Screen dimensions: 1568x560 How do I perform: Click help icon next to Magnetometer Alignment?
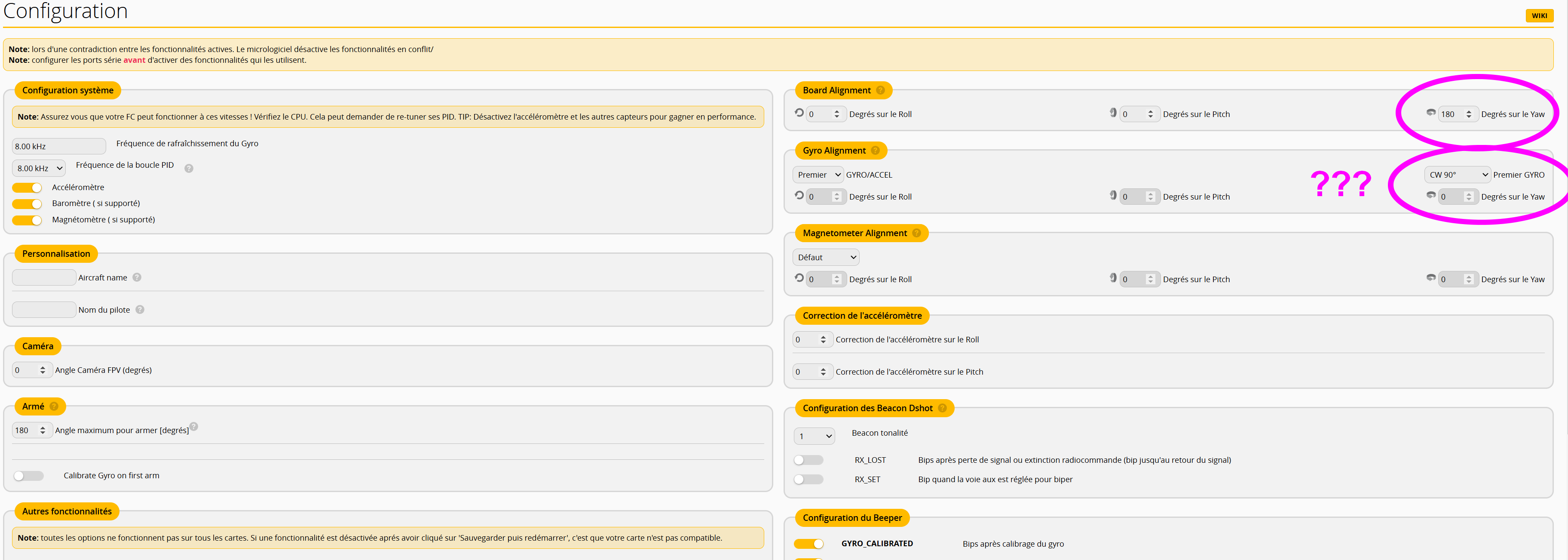pyautogui.click(x=916, y=233)
